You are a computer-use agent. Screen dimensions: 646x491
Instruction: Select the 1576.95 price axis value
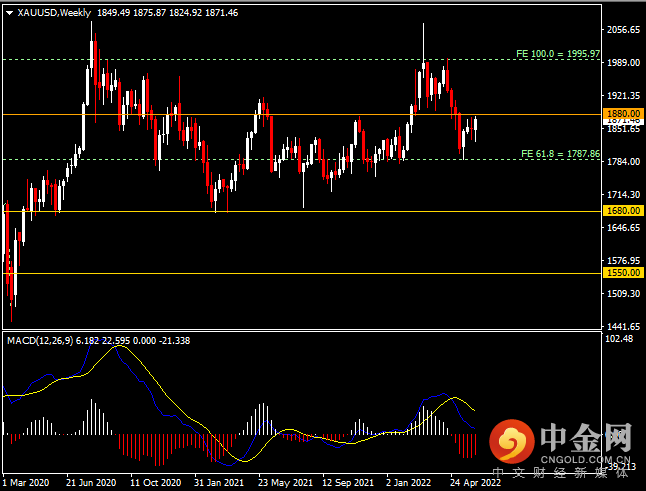click(623, 260)
